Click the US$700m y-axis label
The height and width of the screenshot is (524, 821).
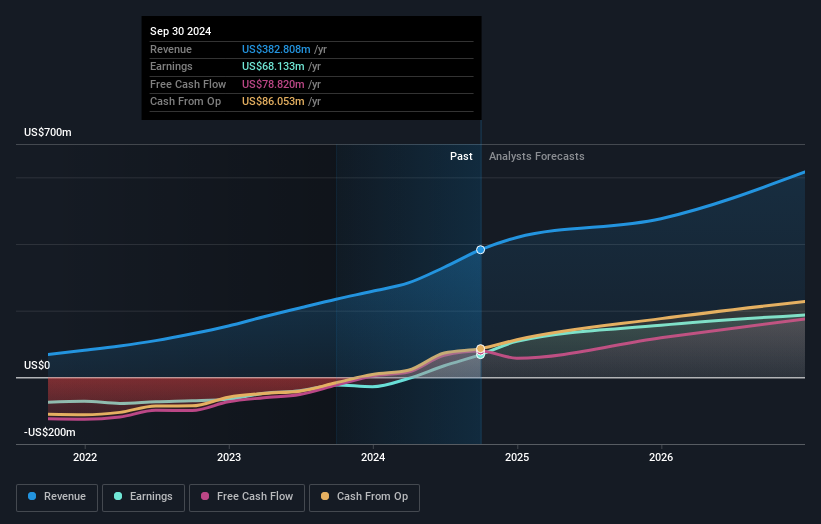click(x=48, y=132)
